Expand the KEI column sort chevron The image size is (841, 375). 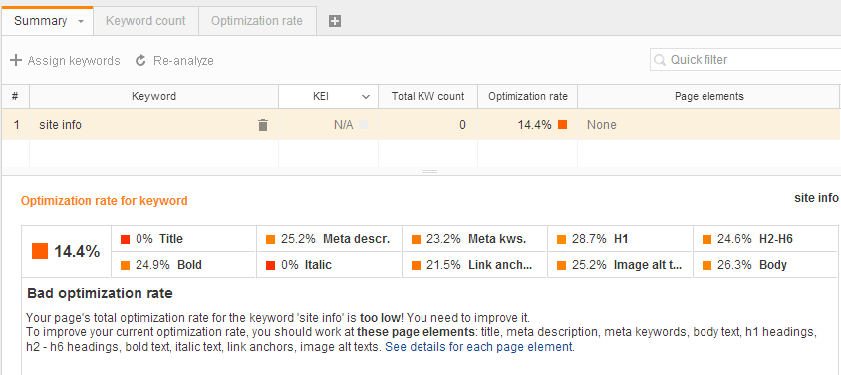366,97
